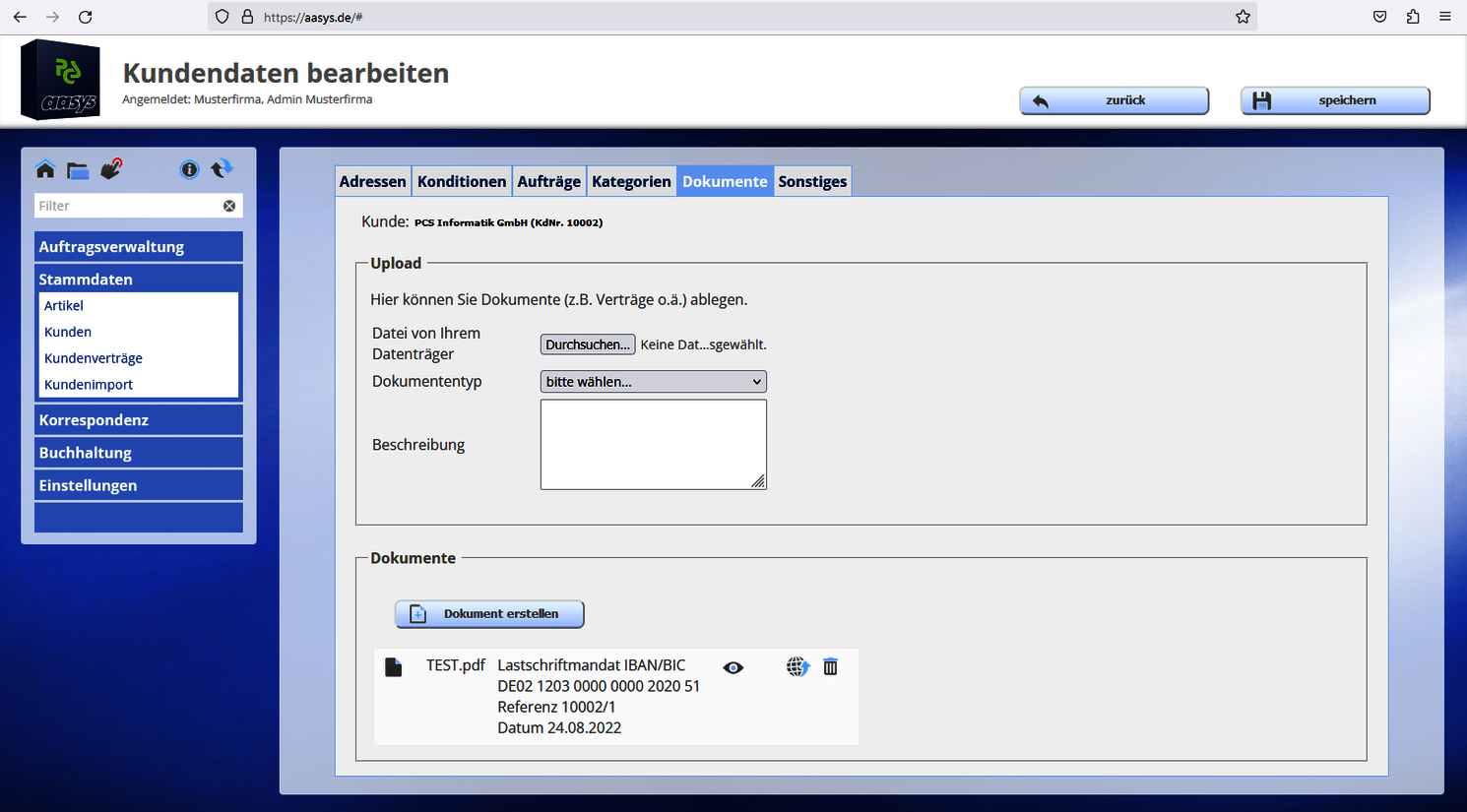Open the Dokumententyp dropdown
This screenshot has height=812, width=1467.
pyautogui.click(x=653, y=382)
